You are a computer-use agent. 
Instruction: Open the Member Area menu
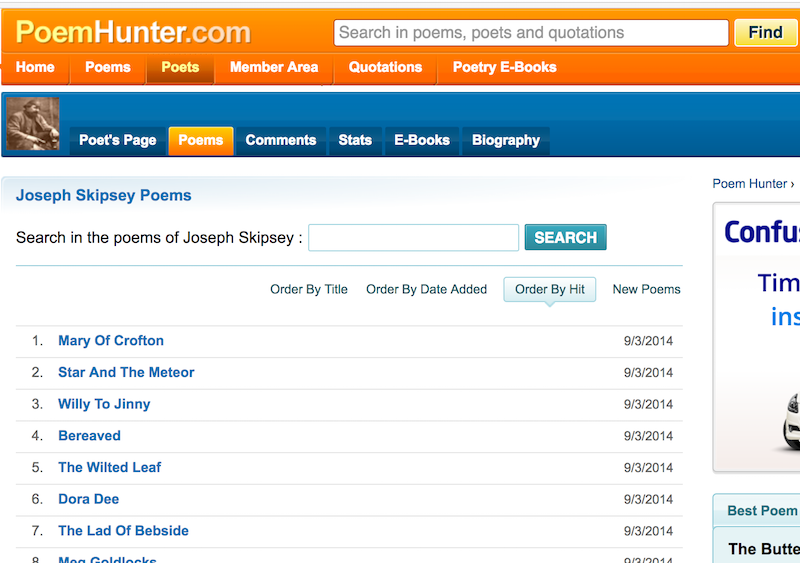[x=273, y=67]
